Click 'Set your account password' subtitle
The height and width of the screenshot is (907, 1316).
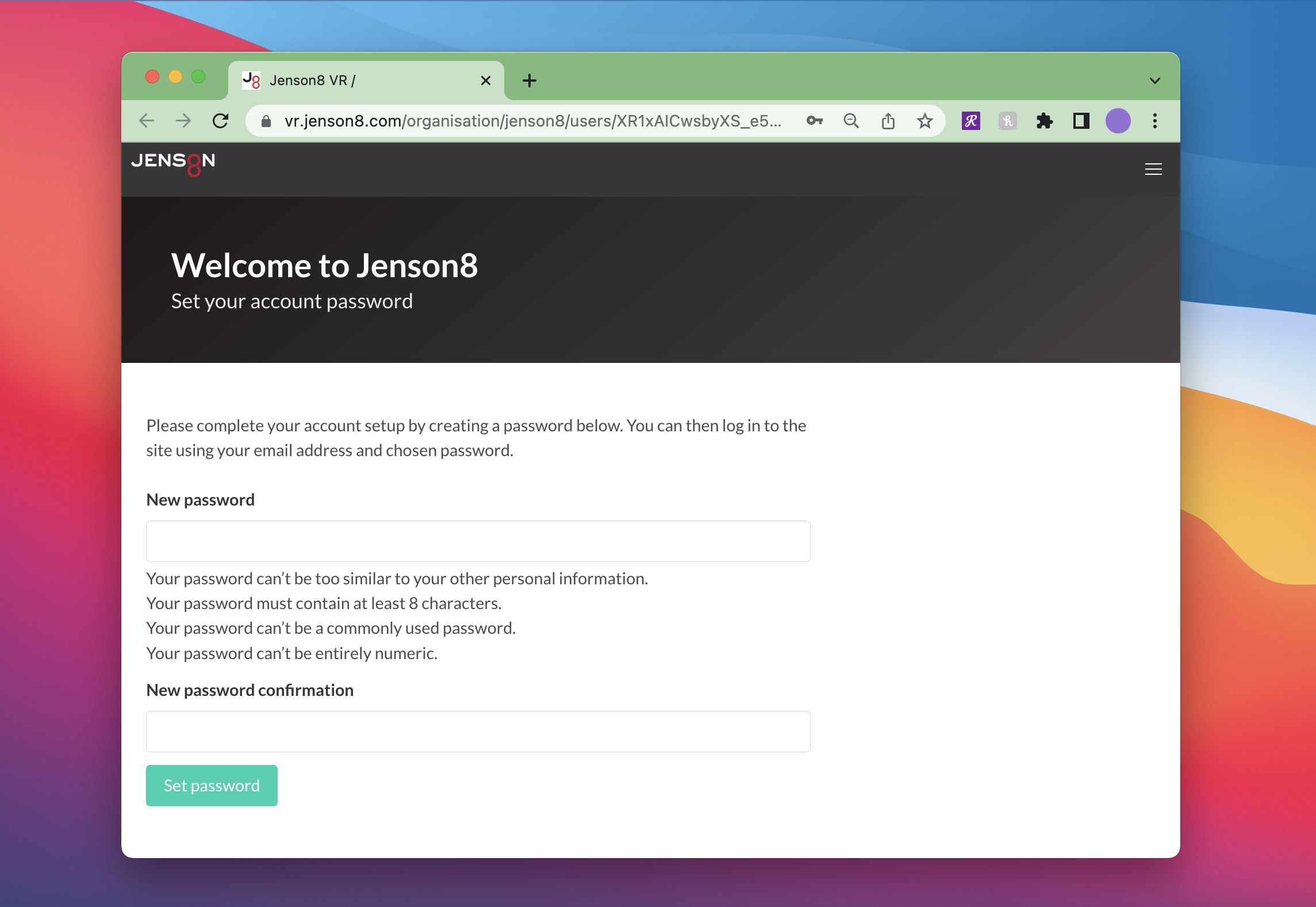point(292,301)
